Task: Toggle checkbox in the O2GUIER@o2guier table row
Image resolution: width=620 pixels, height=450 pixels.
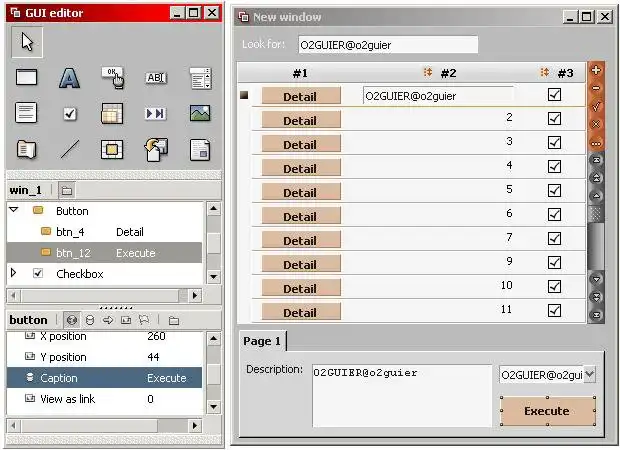Action: (554, 95)
